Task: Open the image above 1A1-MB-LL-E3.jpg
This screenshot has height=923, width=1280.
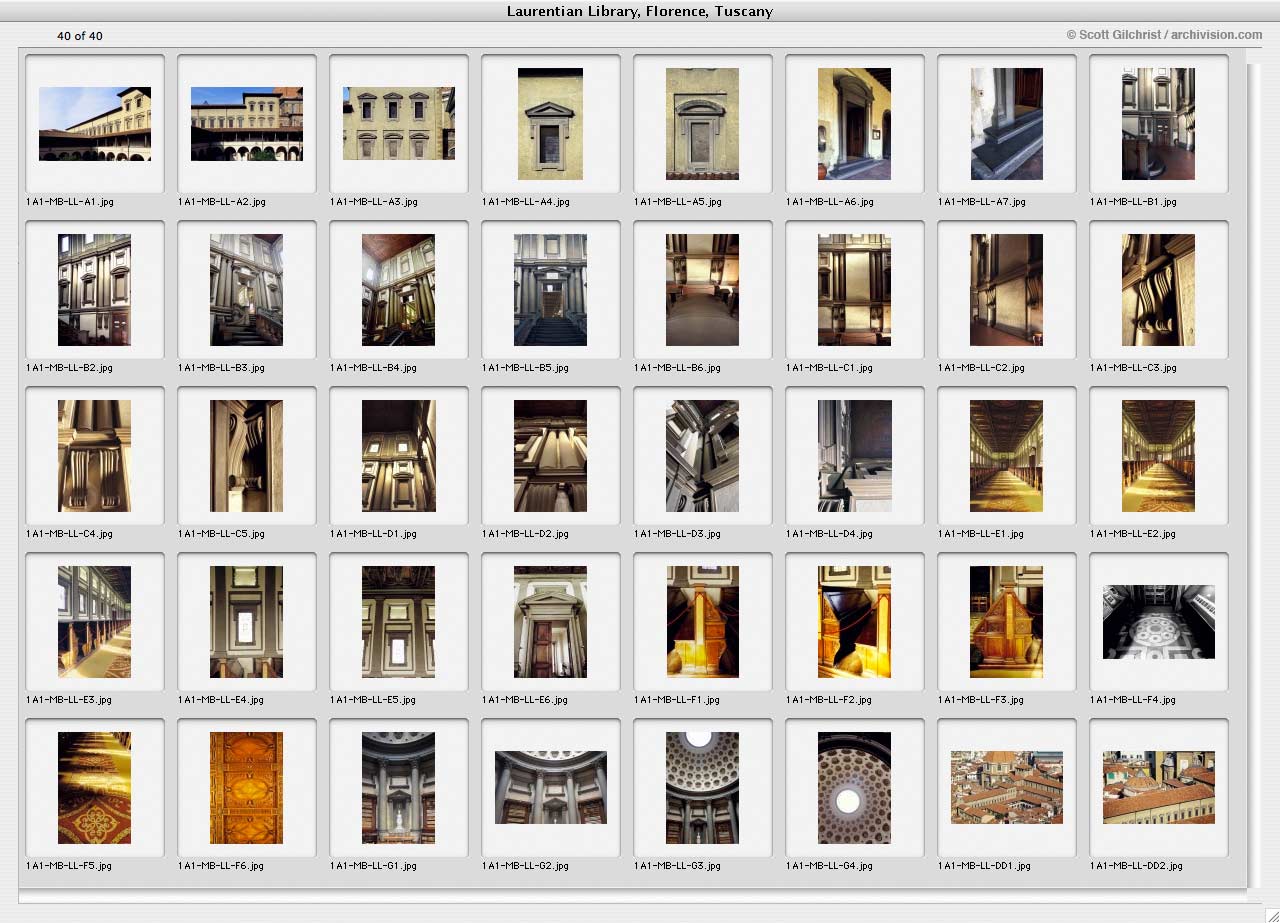Action: tap(95, 622)
